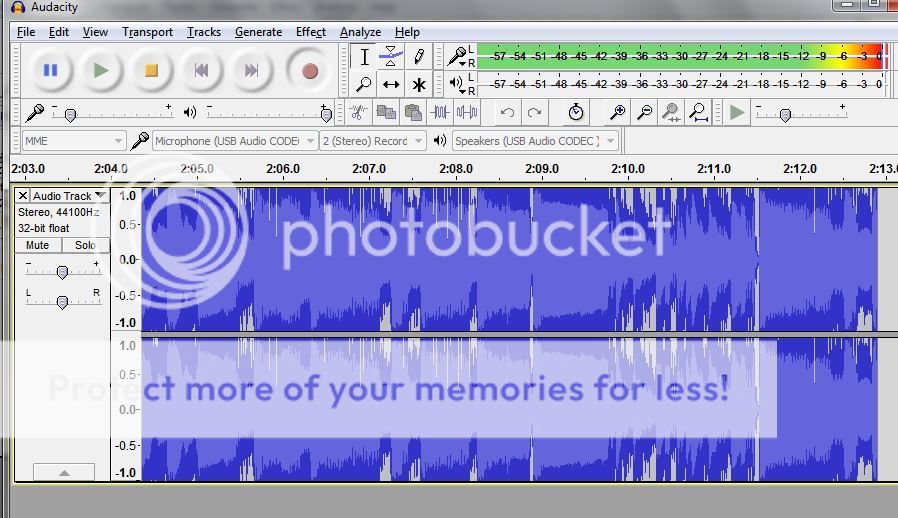Click the 2:08.0 mark on the timeline
Image resolution: width=898 pixels, height=518 pixels.
point(455,169)
